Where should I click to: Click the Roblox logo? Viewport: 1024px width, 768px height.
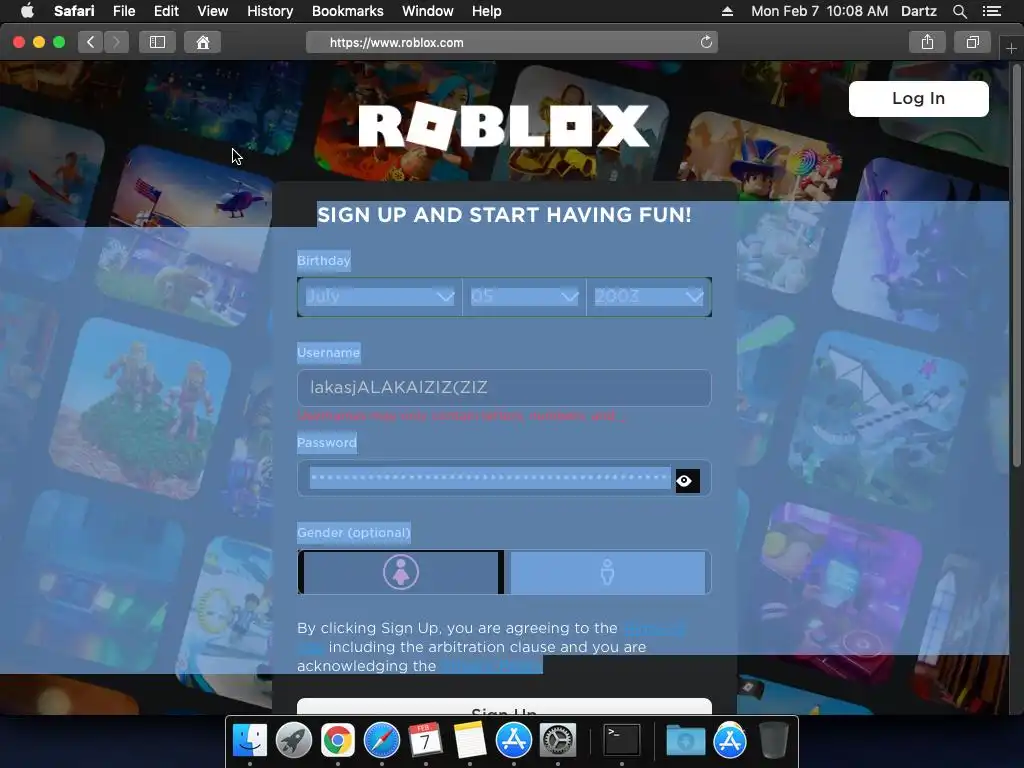[504, 126]
